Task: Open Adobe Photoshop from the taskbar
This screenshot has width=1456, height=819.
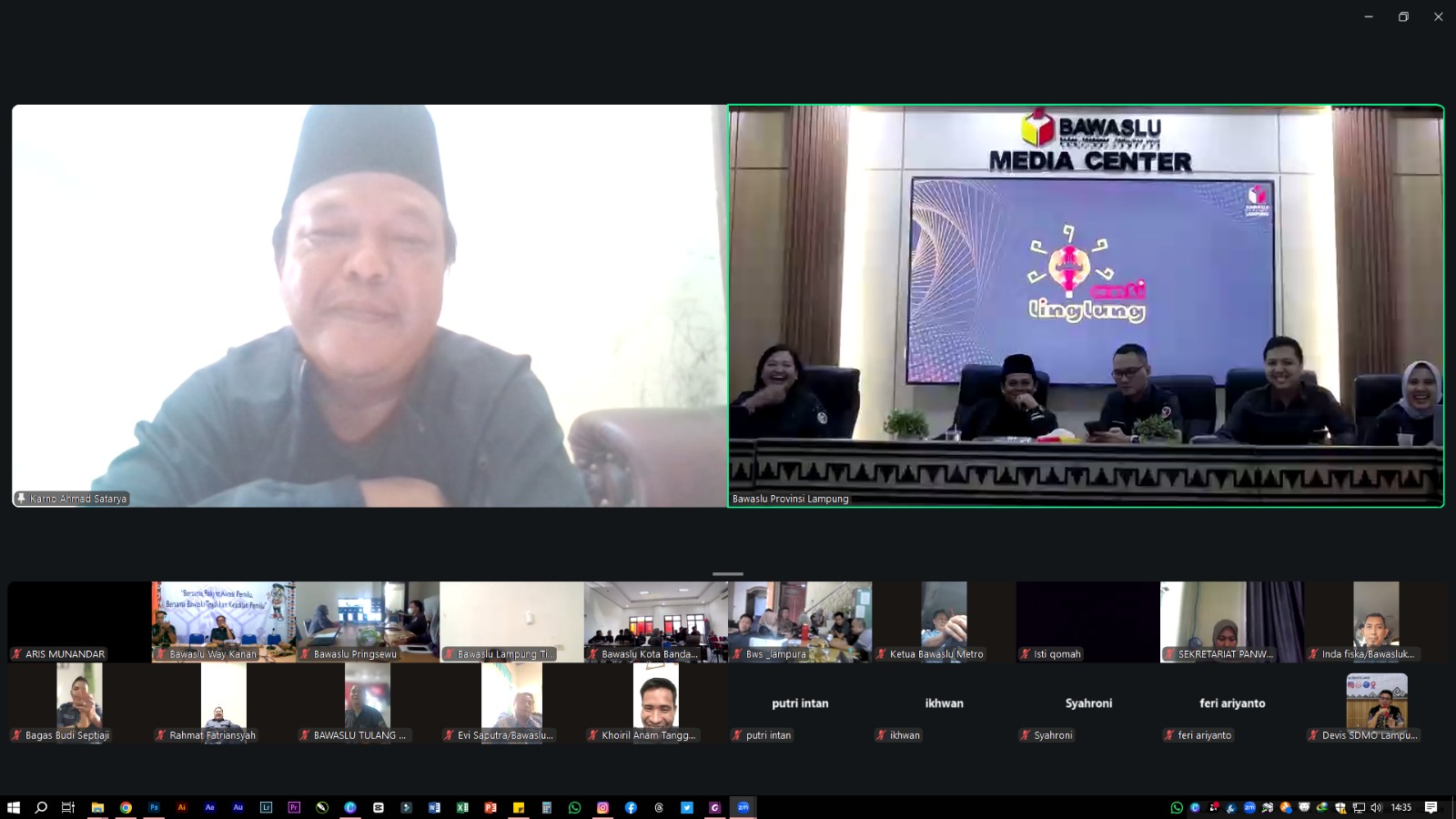Action: point(154,807)
